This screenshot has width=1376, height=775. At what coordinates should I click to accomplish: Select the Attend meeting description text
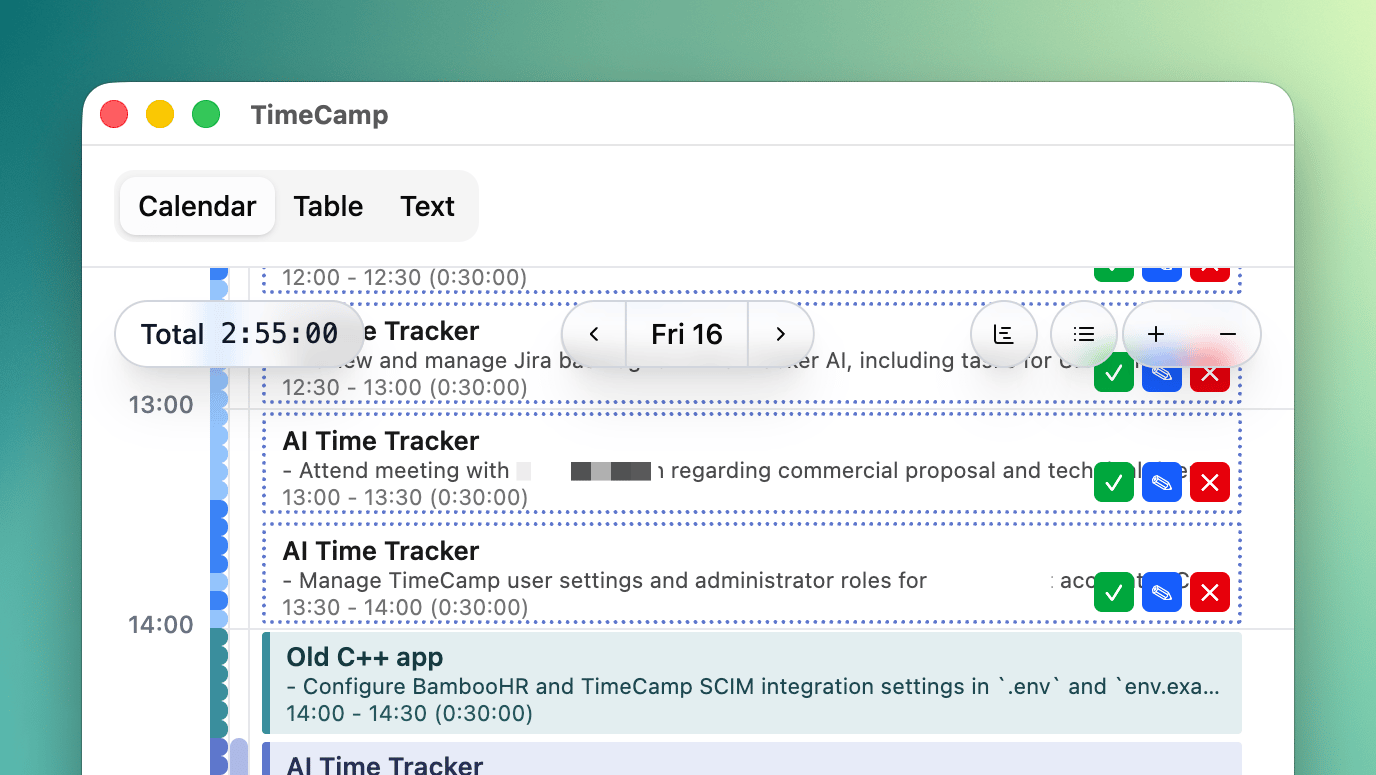tap(735, 470)
